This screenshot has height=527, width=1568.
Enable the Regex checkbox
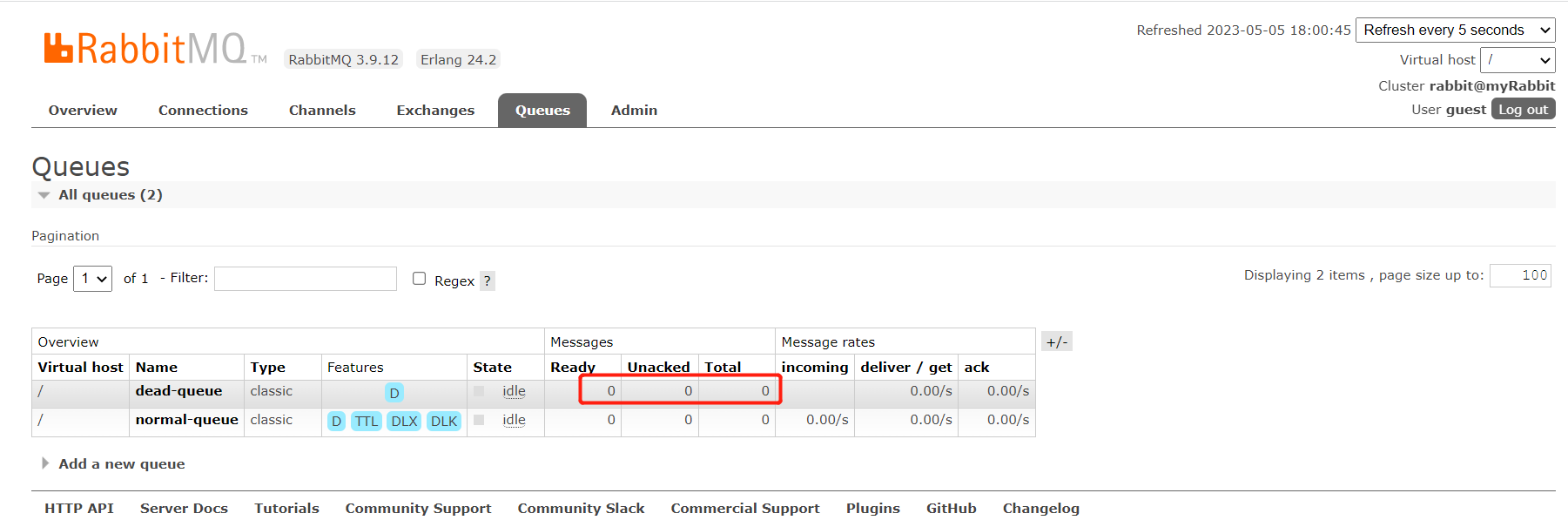click(x=419, y=279)
